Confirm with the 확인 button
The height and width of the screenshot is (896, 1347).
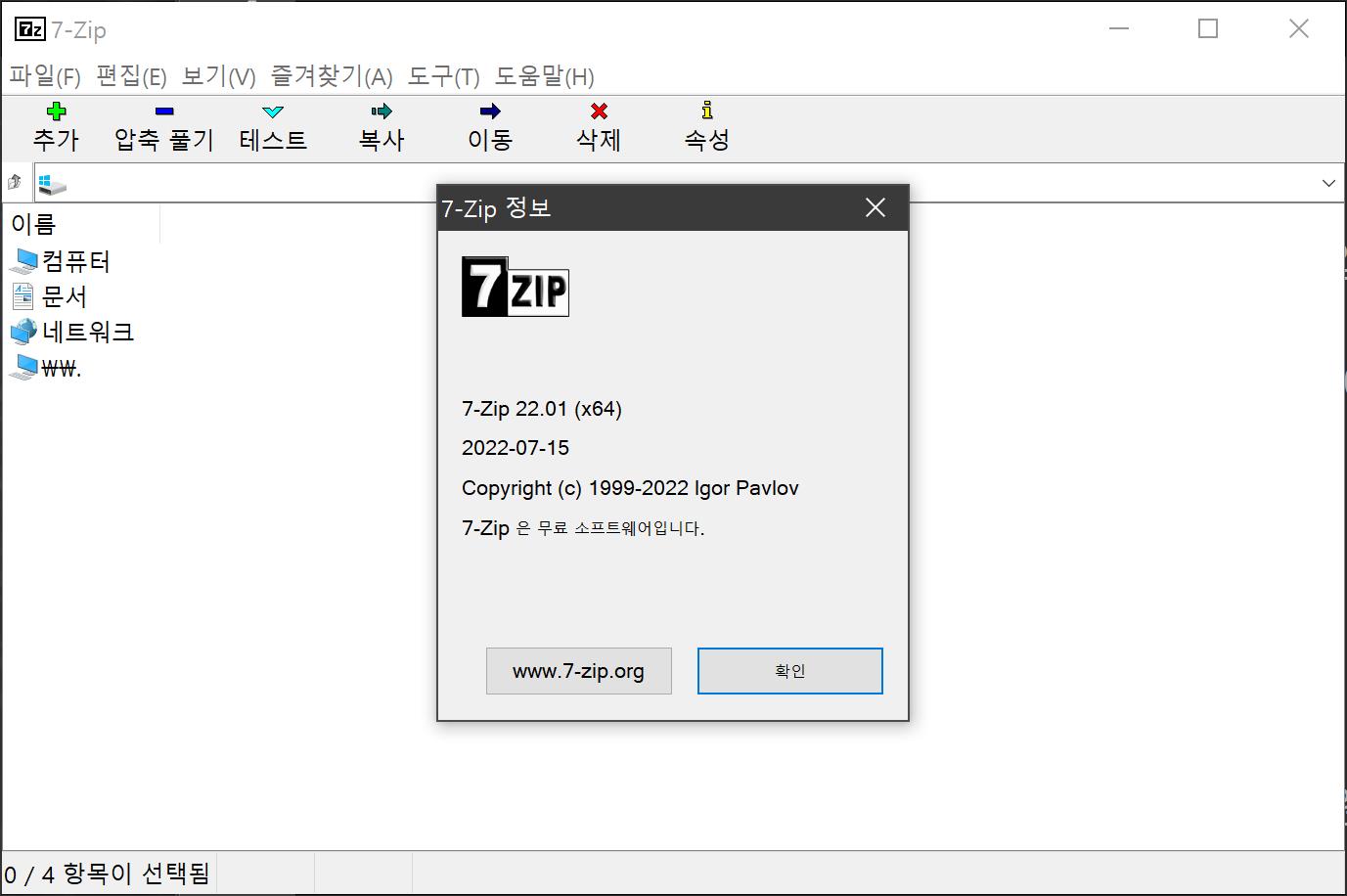pos(790,671)
